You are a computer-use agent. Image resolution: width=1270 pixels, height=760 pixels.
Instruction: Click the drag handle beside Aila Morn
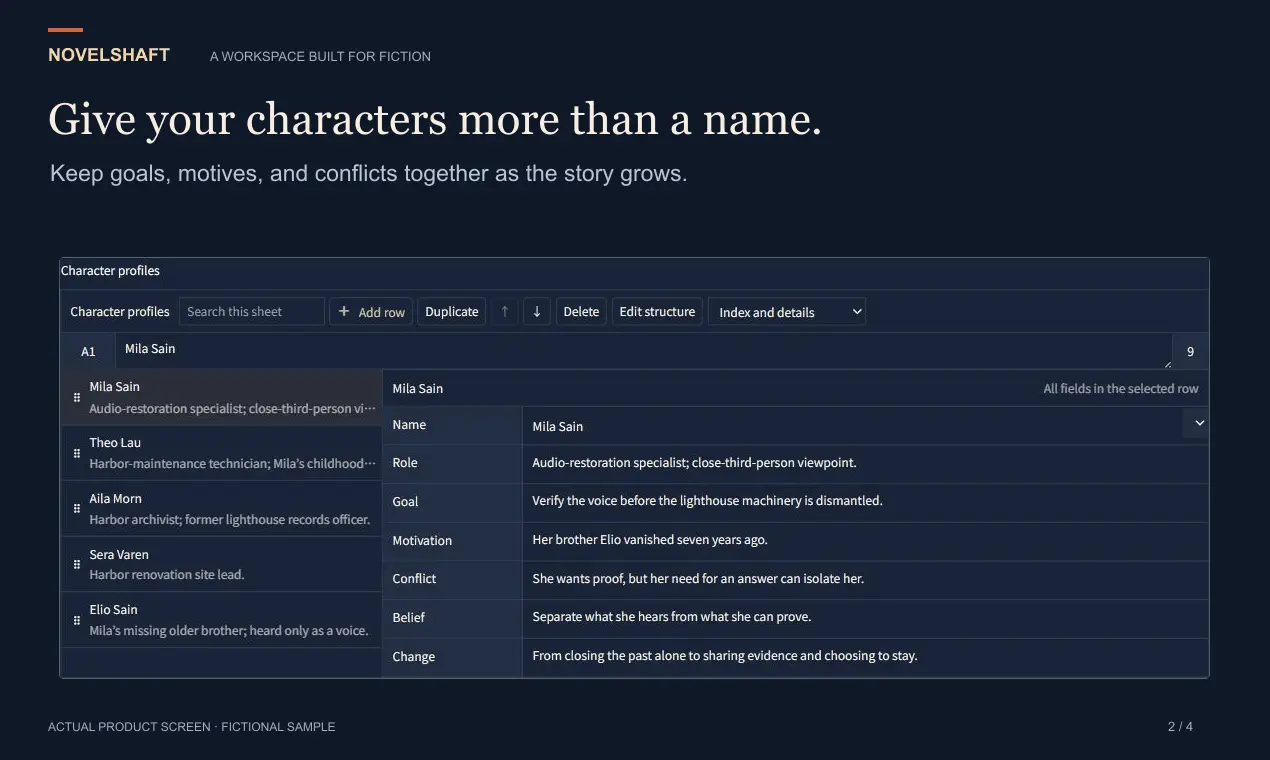point(77,509)
